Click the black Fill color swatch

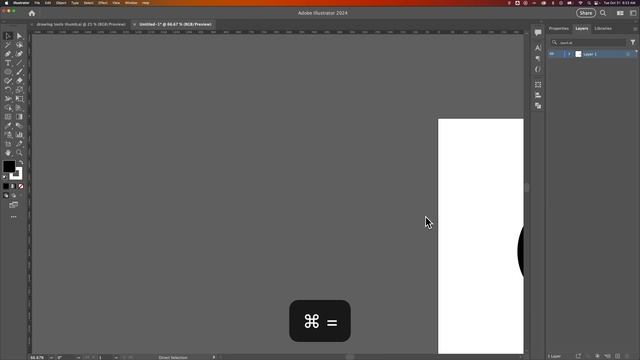[9, 166]
